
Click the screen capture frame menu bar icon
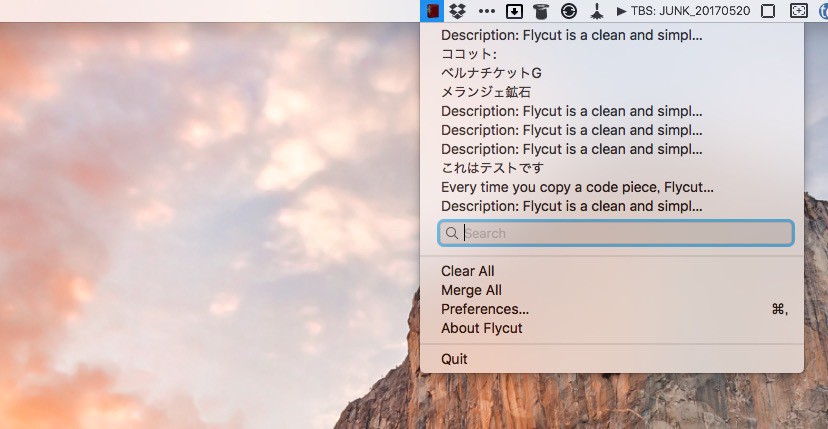[x=798, y=11]
